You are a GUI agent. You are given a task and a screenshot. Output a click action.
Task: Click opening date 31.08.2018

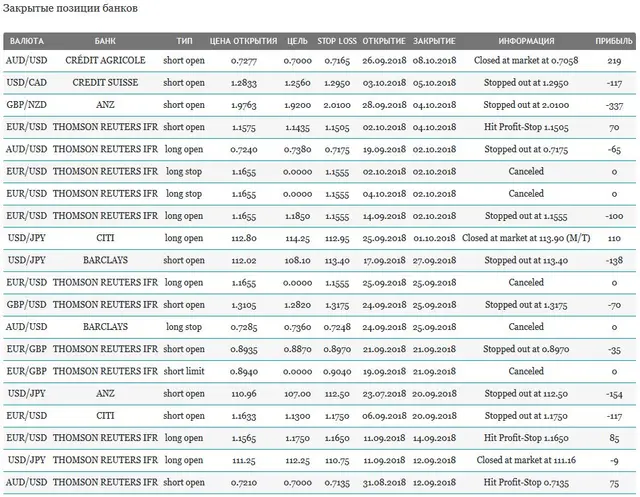point(384,483)
